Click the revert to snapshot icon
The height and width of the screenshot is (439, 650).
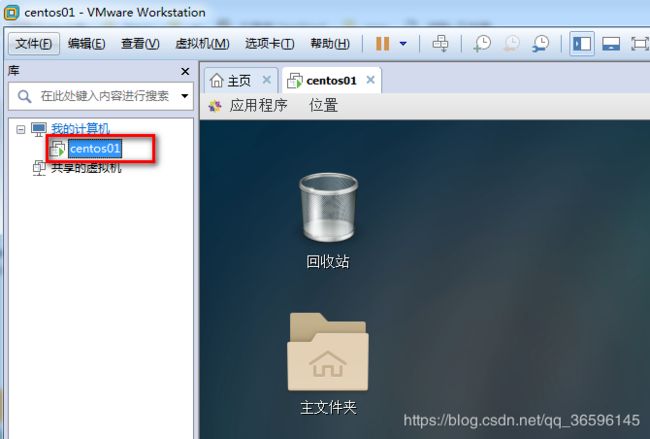(x=512, y=44)
